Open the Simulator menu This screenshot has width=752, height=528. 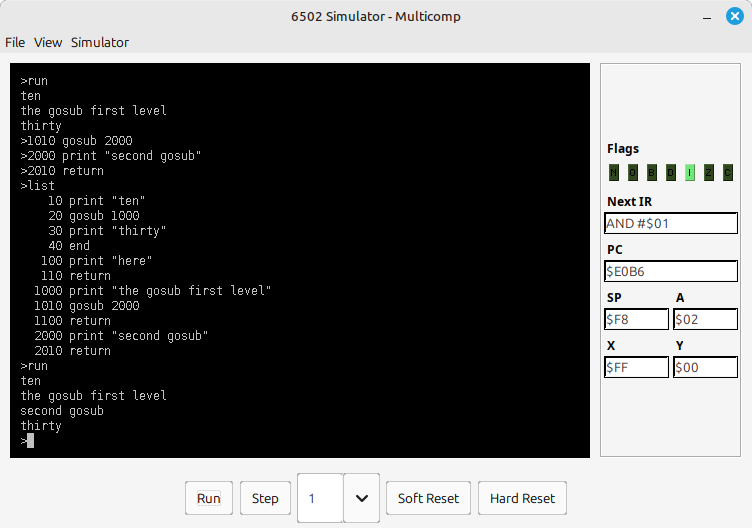click(99, 42)
